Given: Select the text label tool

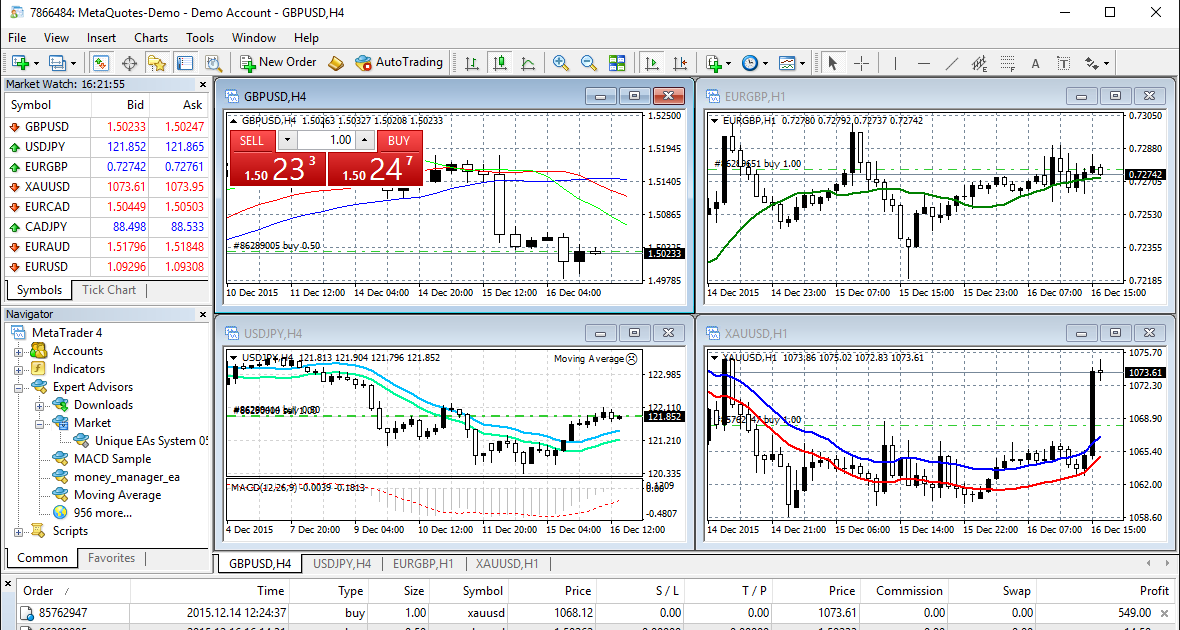Looking at the screenshot, I should pos(1063,62).
